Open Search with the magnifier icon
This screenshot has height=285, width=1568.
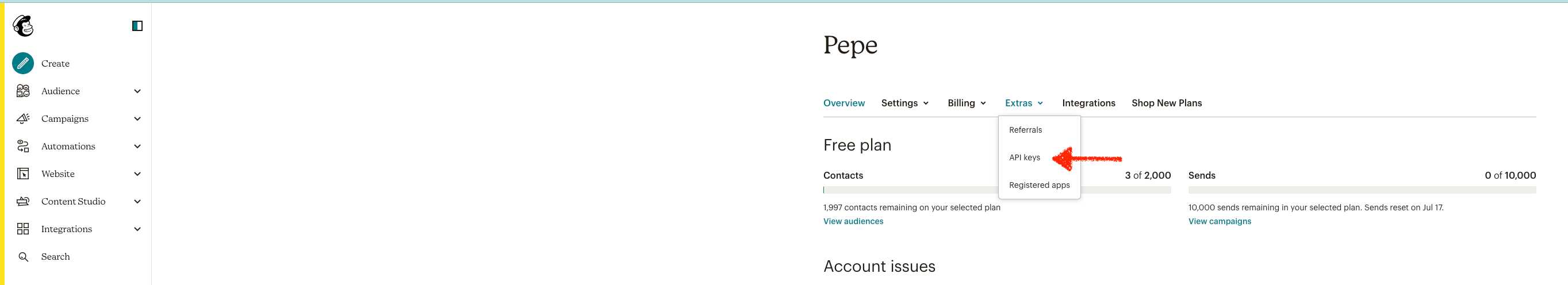23,257
